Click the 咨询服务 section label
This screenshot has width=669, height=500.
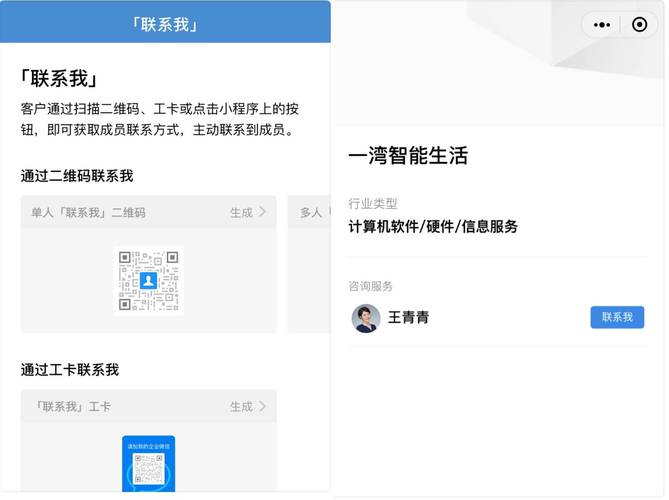click(x=371, y=285)
